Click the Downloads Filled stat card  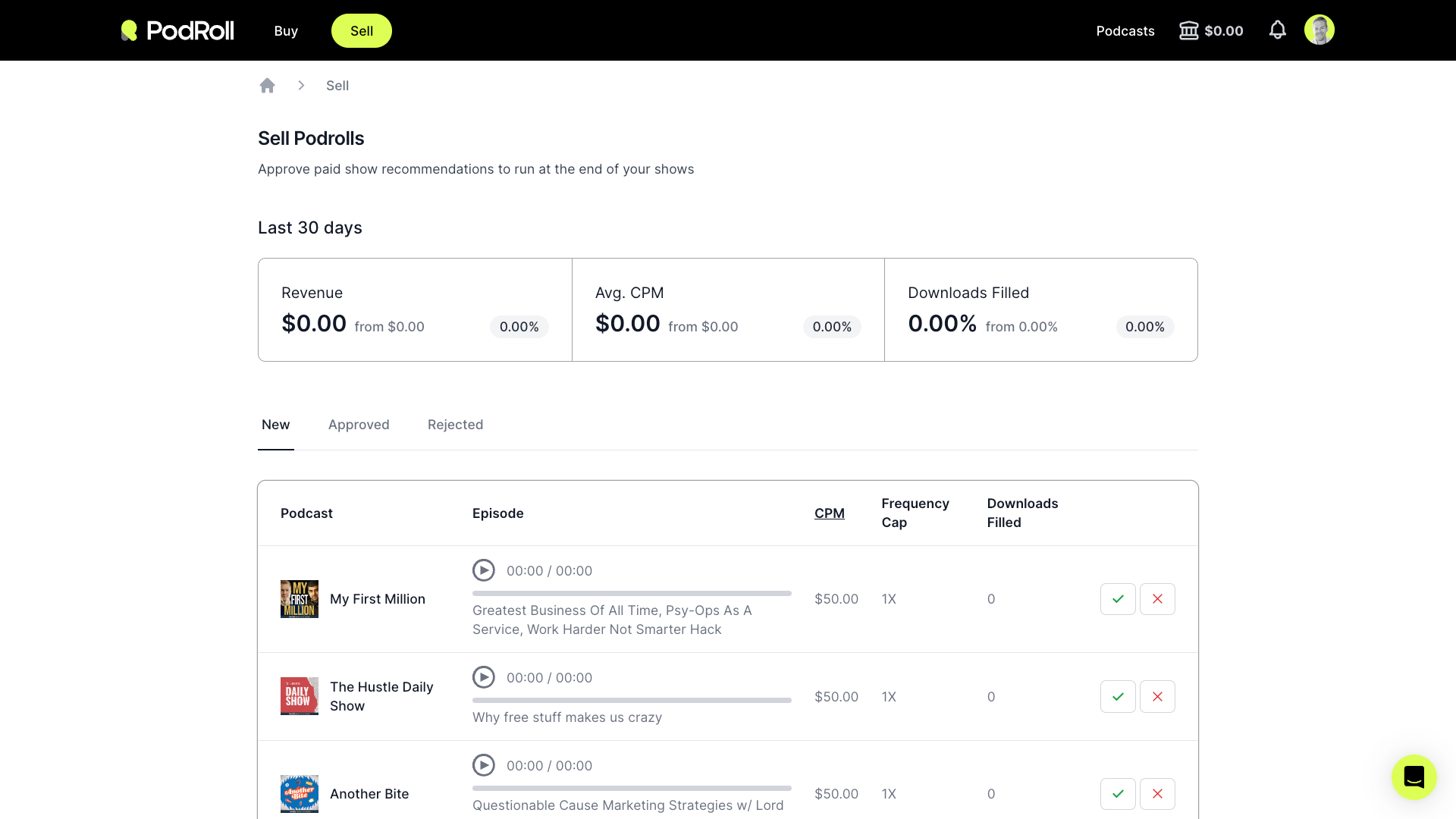tap(1041, 309)
